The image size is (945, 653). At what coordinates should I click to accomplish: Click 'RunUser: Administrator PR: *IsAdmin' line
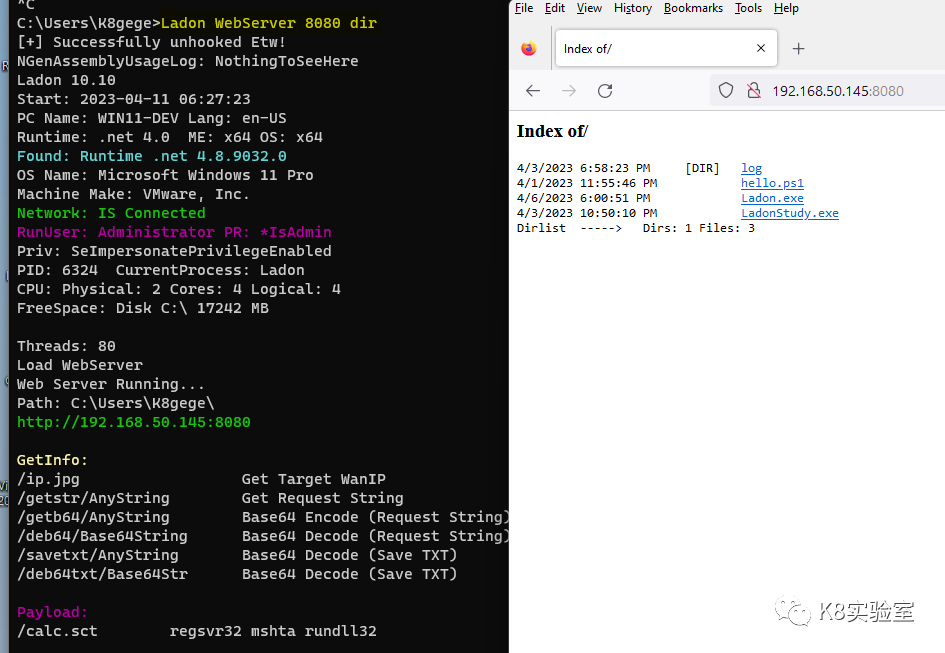point(174,232)
